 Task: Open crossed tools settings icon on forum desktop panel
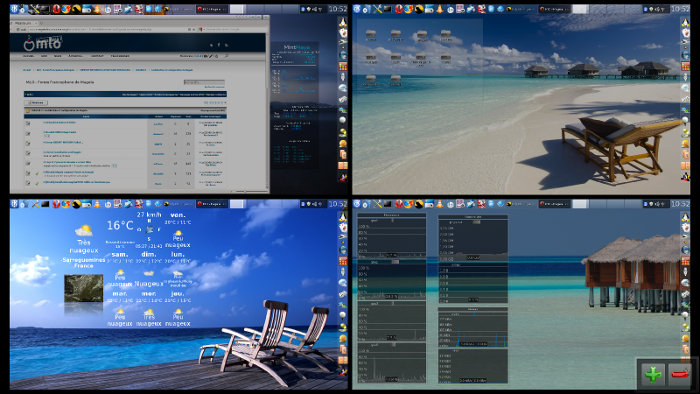tap(34, 9)
